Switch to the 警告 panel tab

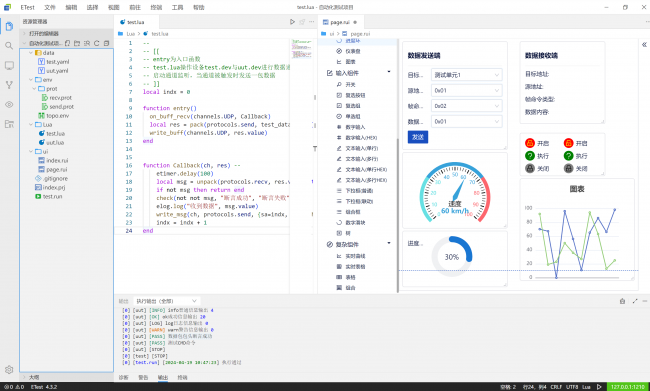coord(143,377)
